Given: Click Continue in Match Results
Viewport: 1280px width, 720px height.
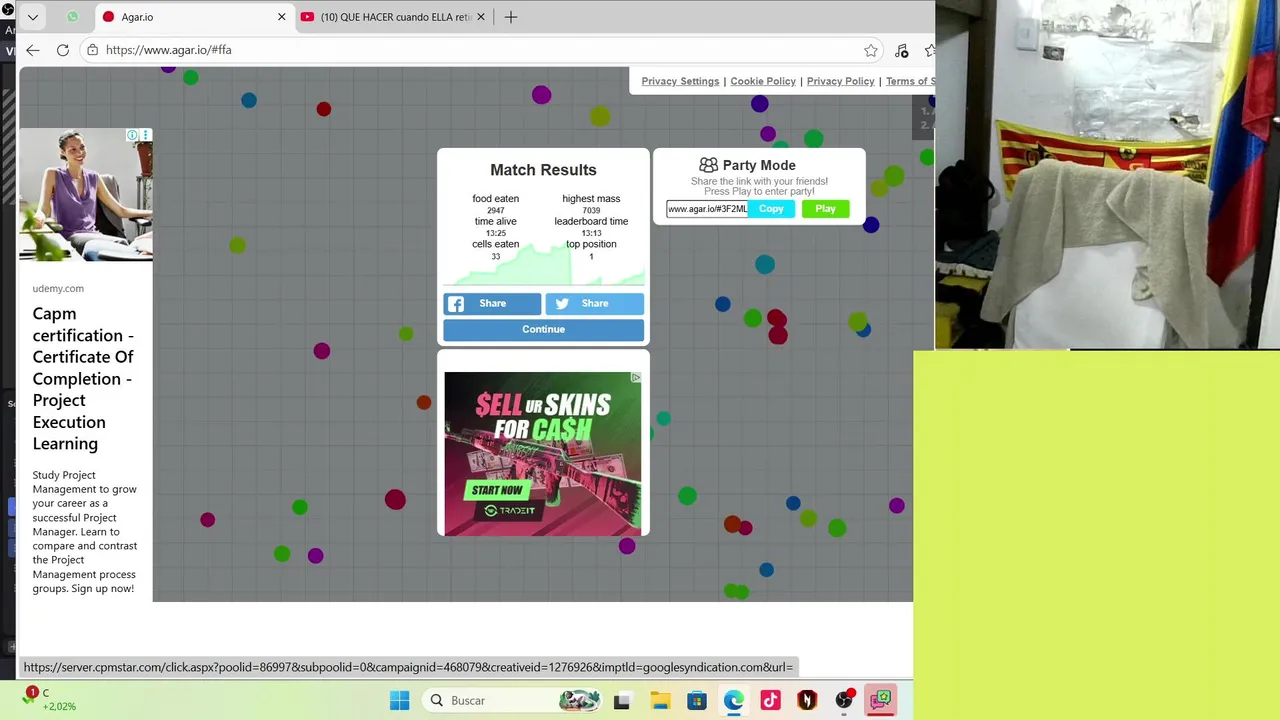Looking at the screenshot, I should [543, 329].
